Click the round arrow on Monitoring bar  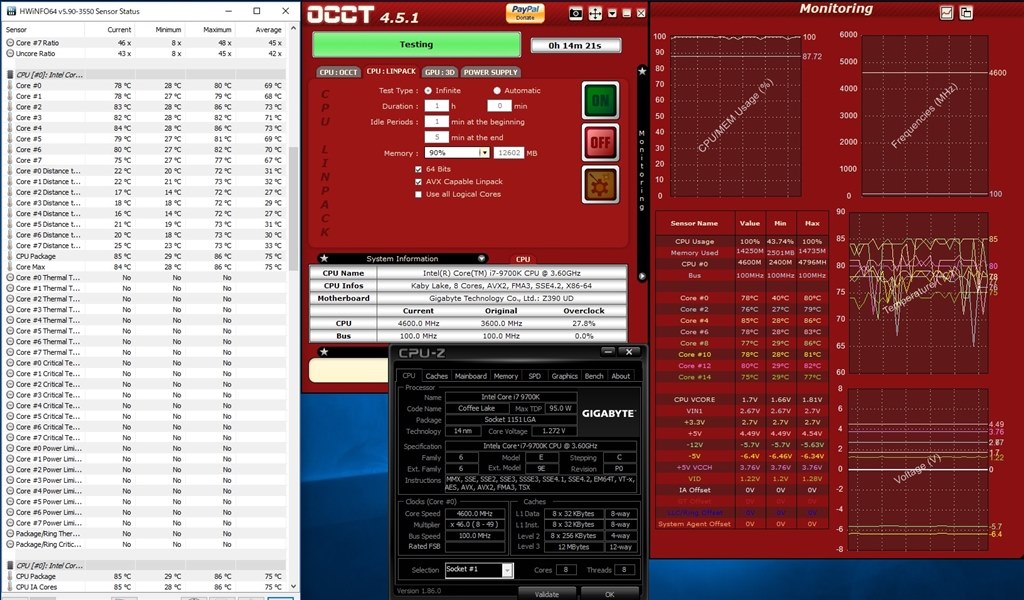click(642, 276)
